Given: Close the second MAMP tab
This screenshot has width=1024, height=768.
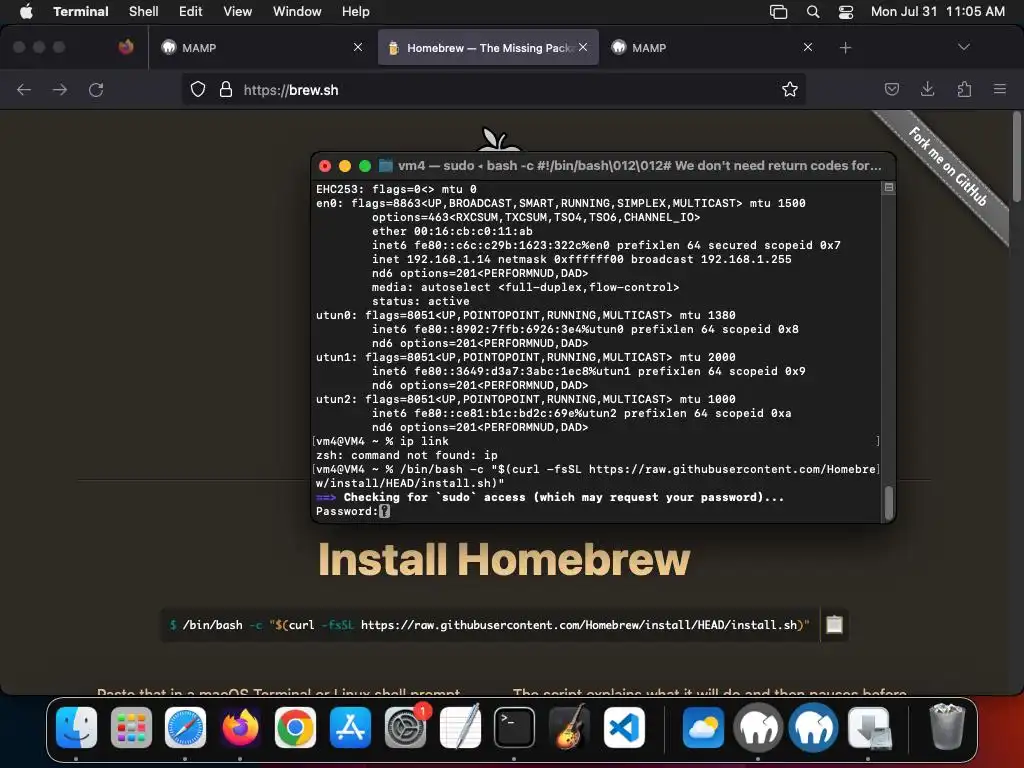Looking at the screenshot, I should (808, 47).
